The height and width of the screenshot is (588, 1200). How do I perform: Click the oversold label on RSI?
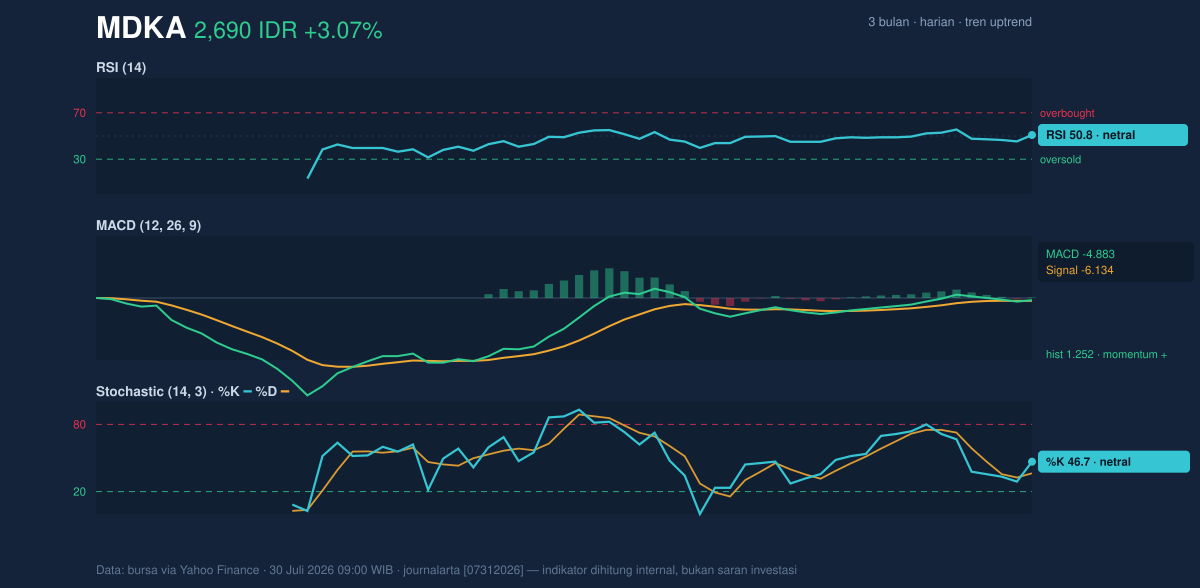click(1060, 159)
